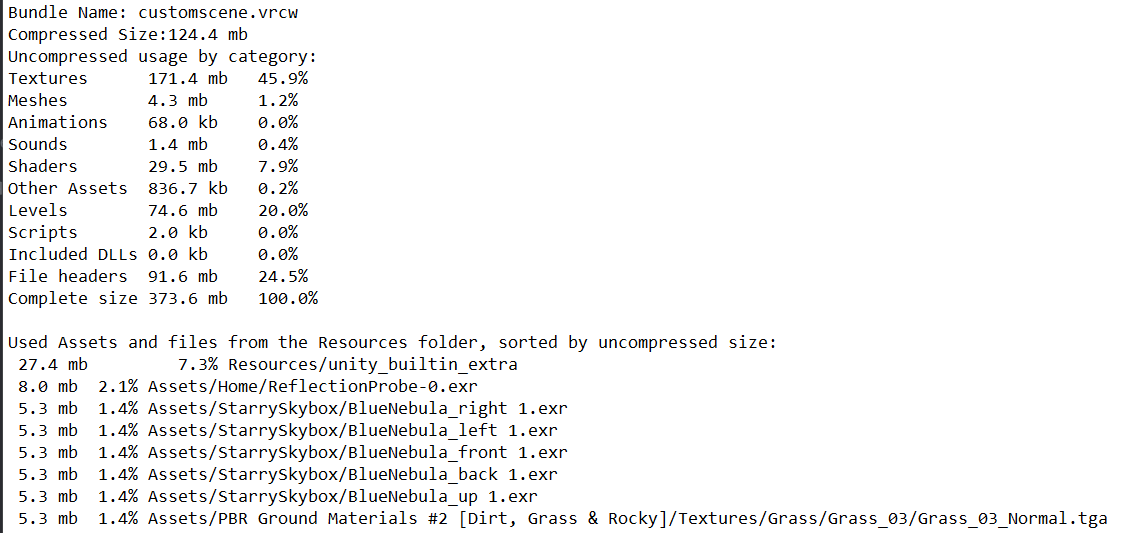Click the Compressed Size 124.4 mb line
Screen dimensions: 1147x533
(x=128, y=34)
